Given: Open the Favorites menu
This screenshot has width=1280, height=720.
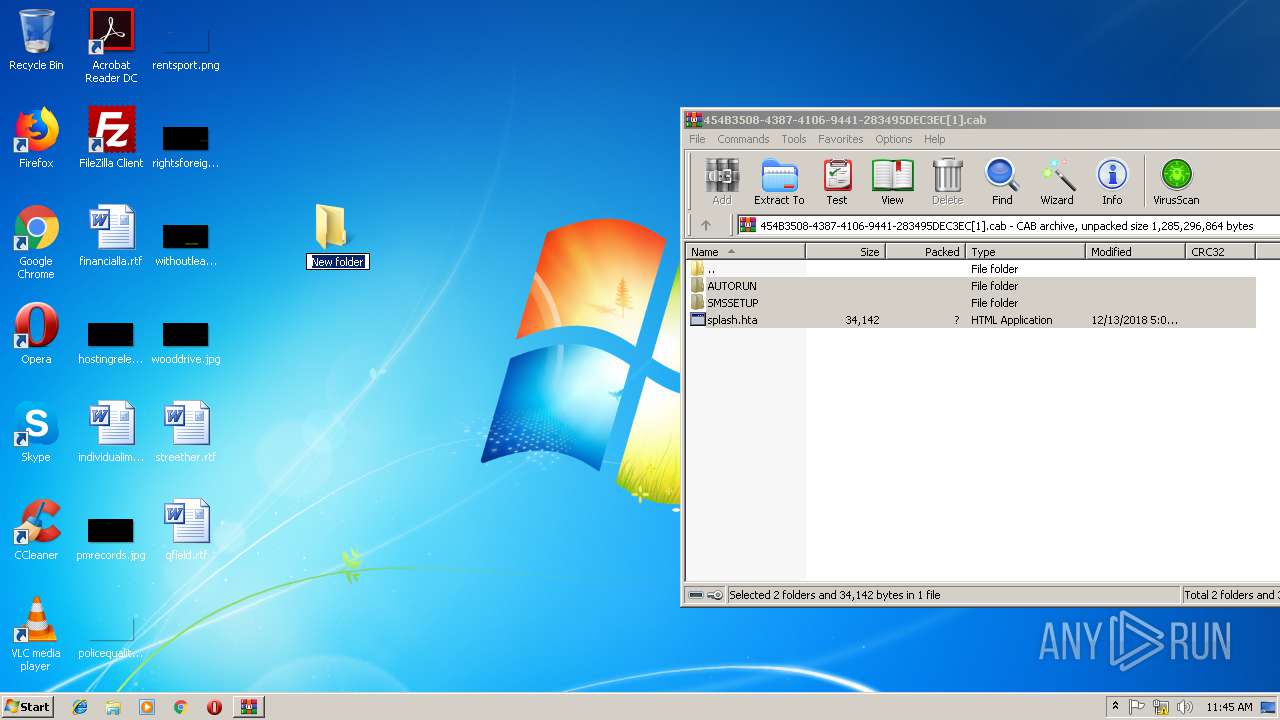Looking at the screenshot, I should pyautogui.click(x=840, y=139).
